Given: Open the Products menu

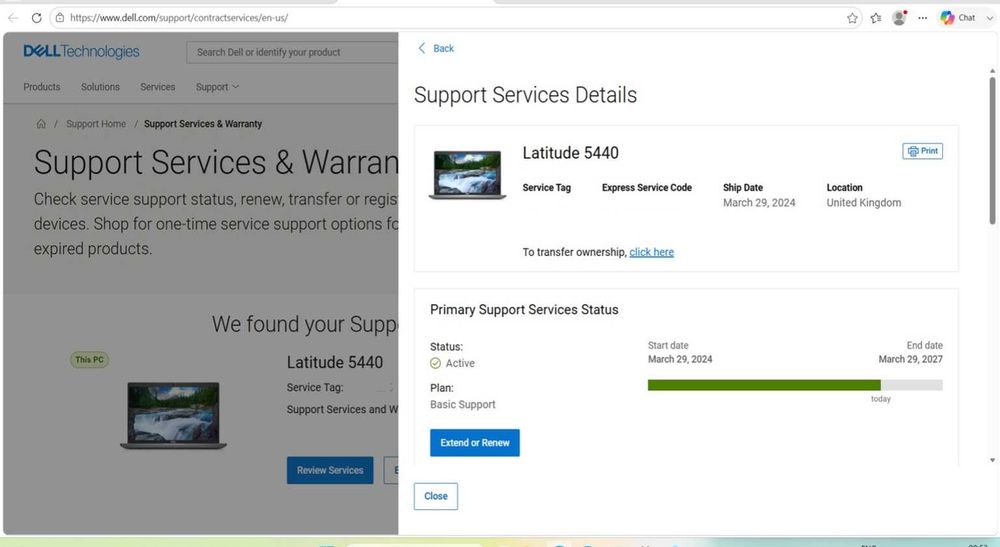Looking at the screenshot, I should coord(41,87).
